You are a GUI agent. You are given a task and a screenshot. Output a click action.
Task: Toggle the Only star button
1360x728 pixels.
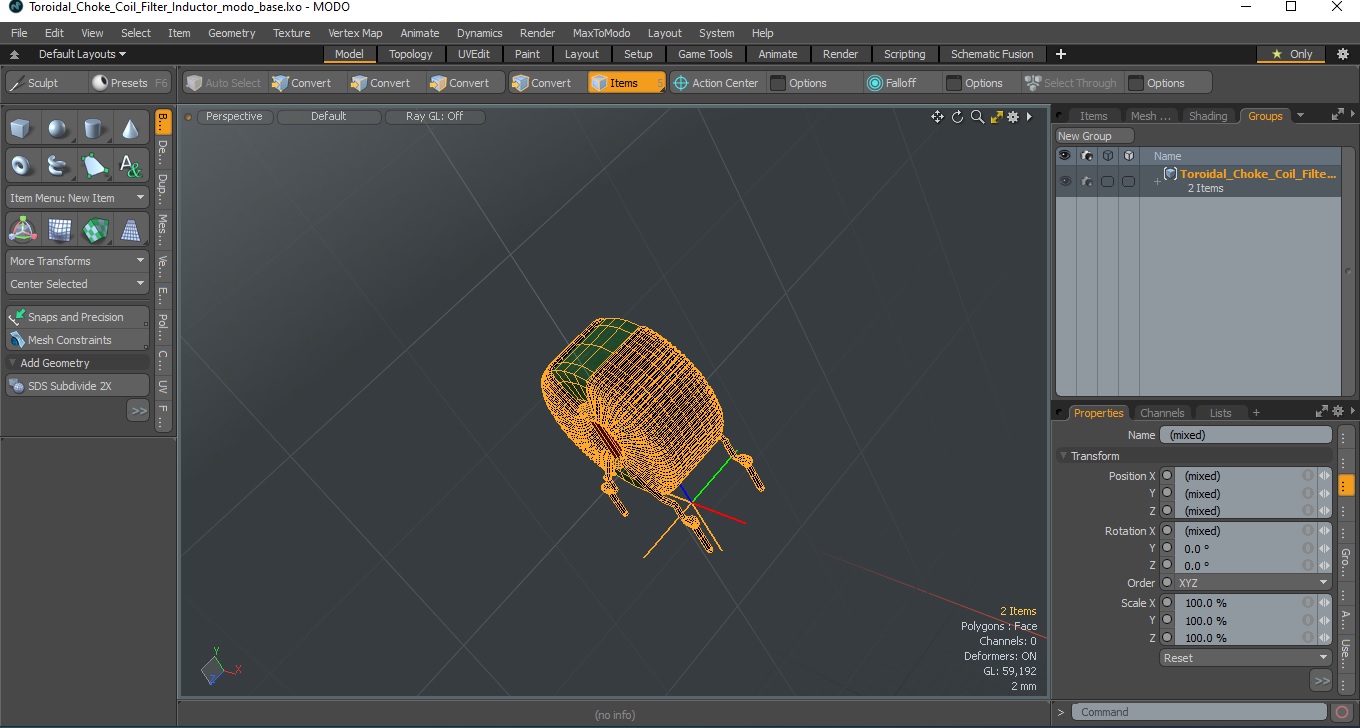(1291, 54)
